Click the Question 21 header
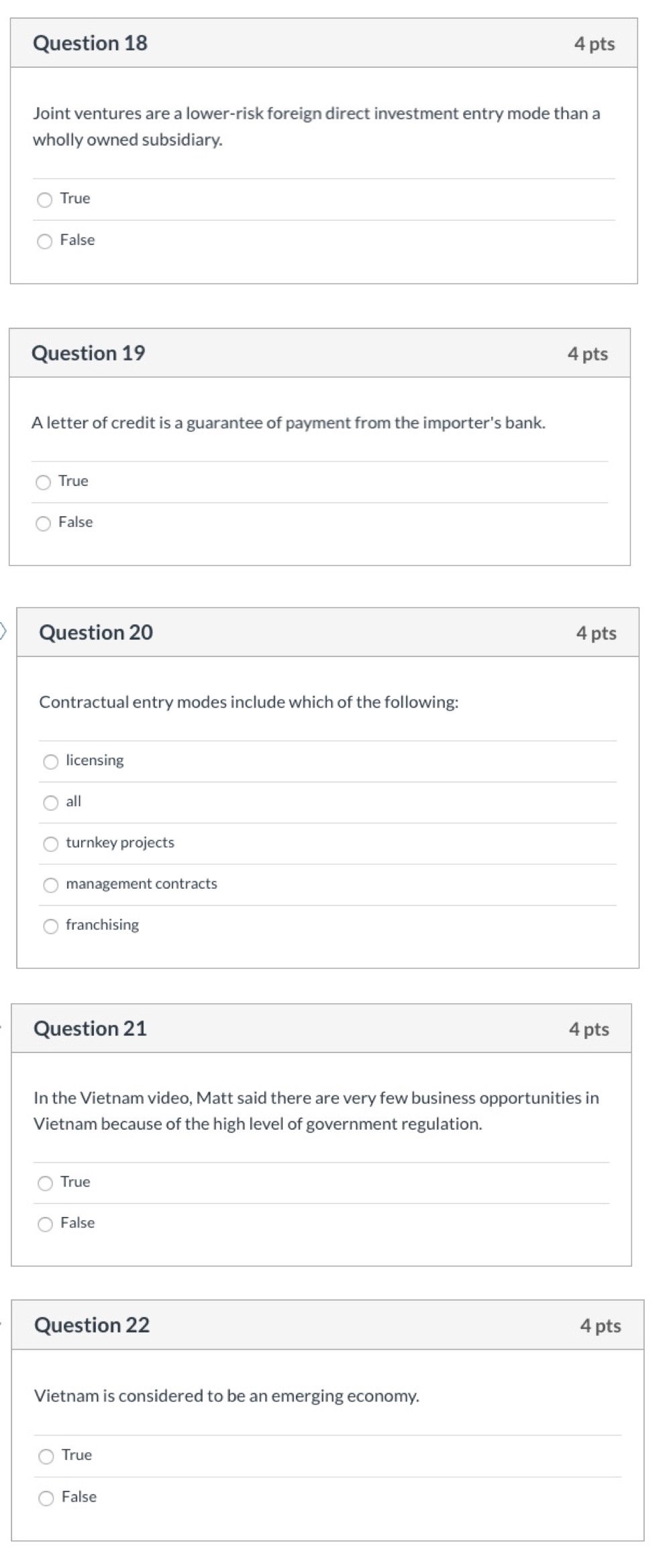Image resolution: width=671 pixels, height=1568 pixels. 92,1028
